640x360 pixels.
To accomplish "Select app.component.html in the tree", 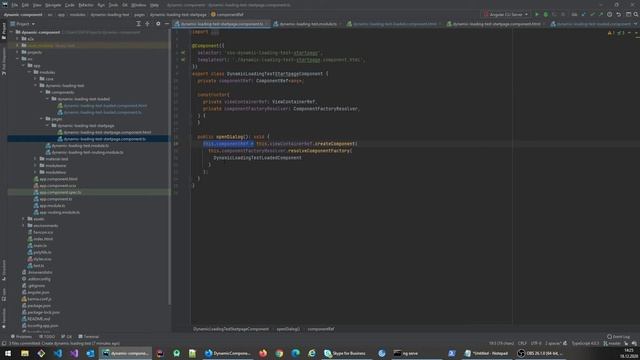I will pos(56,179).
